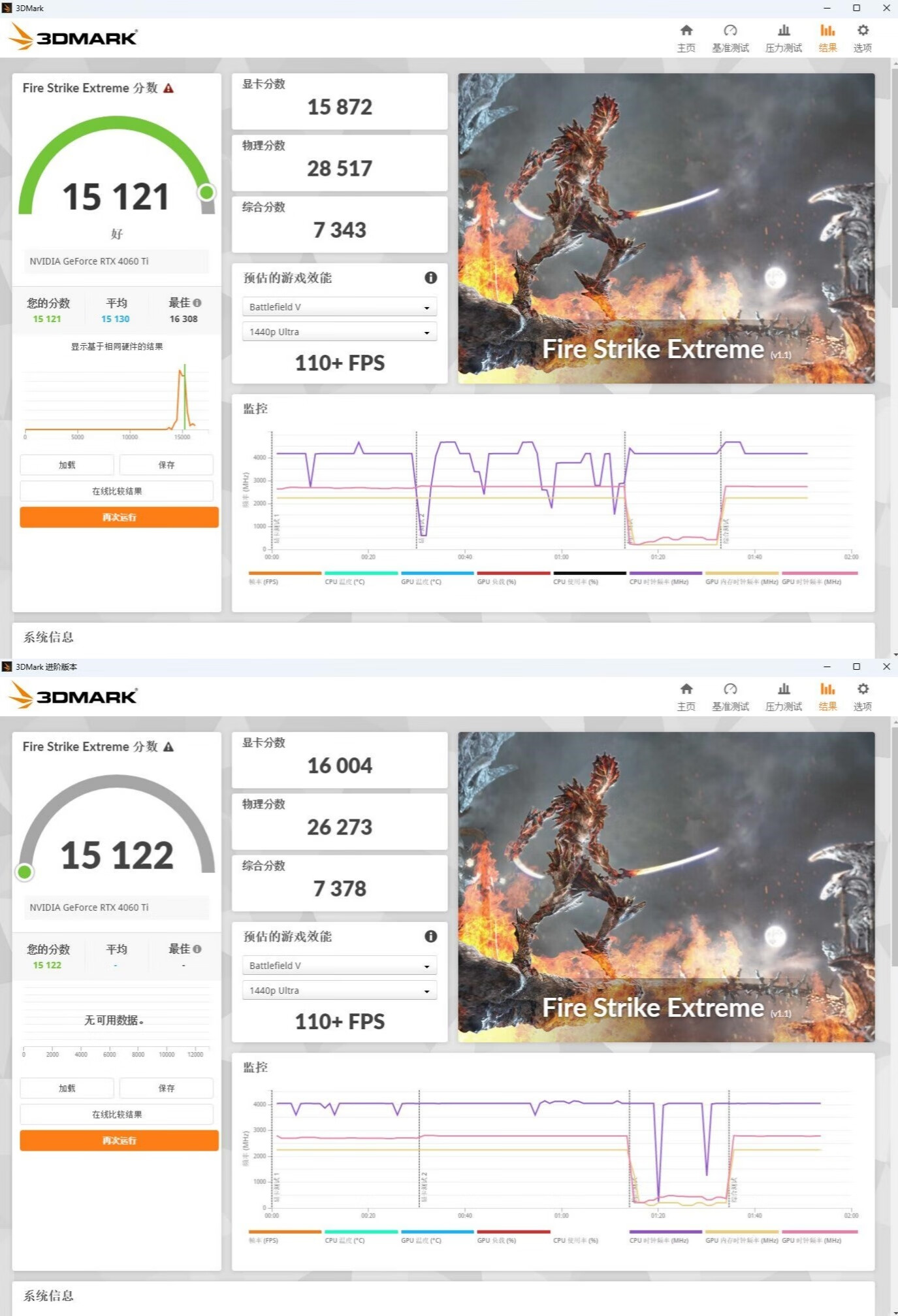
Task: Click 保存 button in top window
Action: pyautogui.click(x=167, y=465)
